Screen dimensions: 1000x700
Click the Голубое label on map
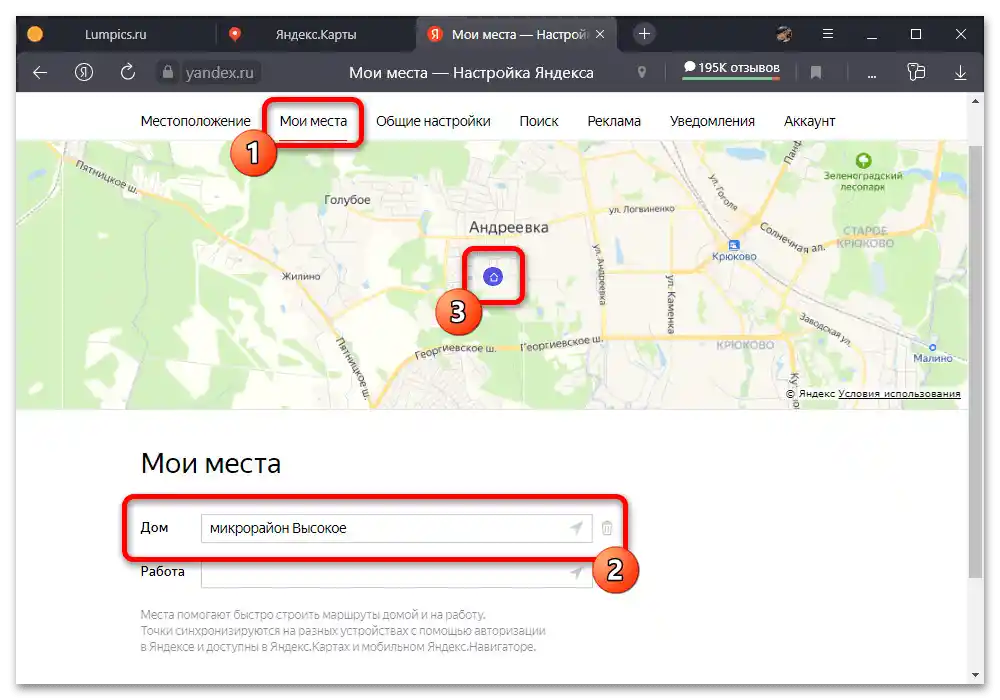click(347, 200)
